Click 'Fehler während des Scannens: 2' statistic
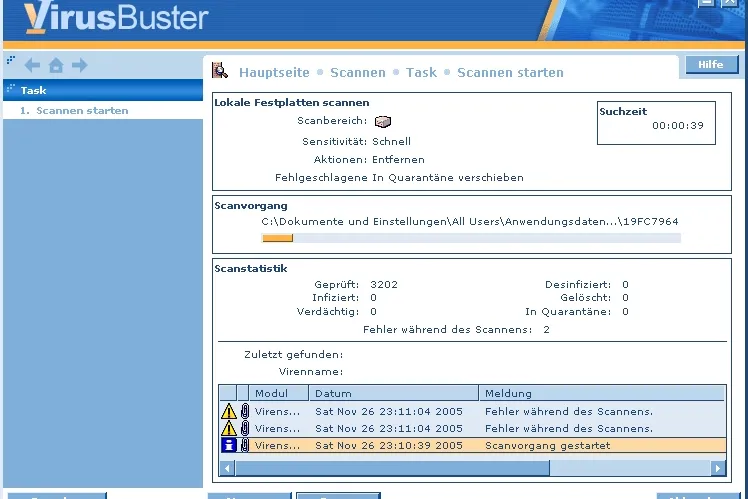This screenshot has width=748, height=499. click(x=457, y=329)
